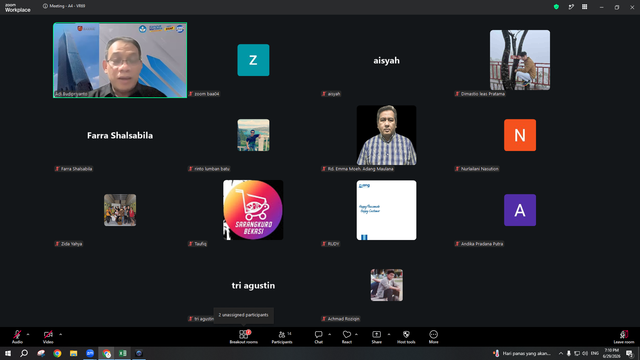Select Achmad Roziqin's profile photo

(x=387, y=285)
